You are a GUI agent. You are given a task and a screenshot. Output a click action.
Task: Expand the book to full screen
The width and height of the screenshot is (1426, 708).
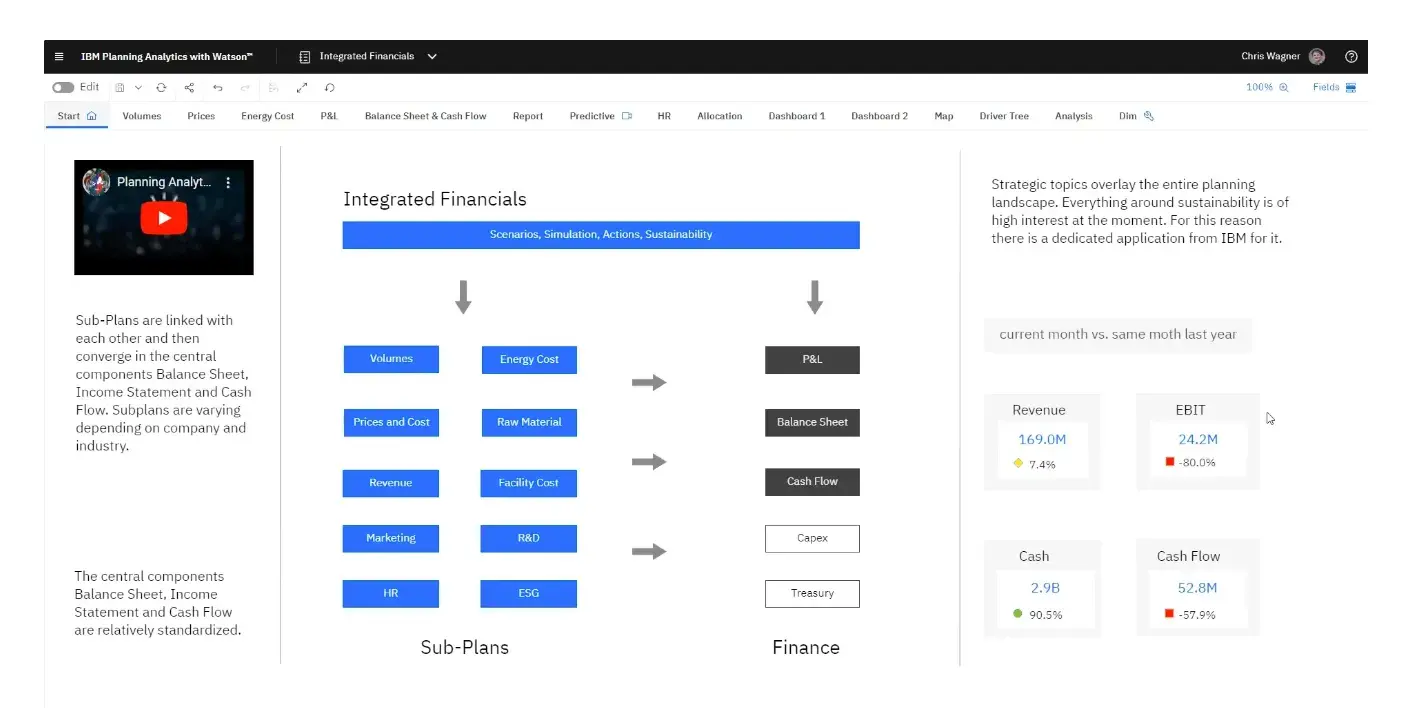point(301,87)
